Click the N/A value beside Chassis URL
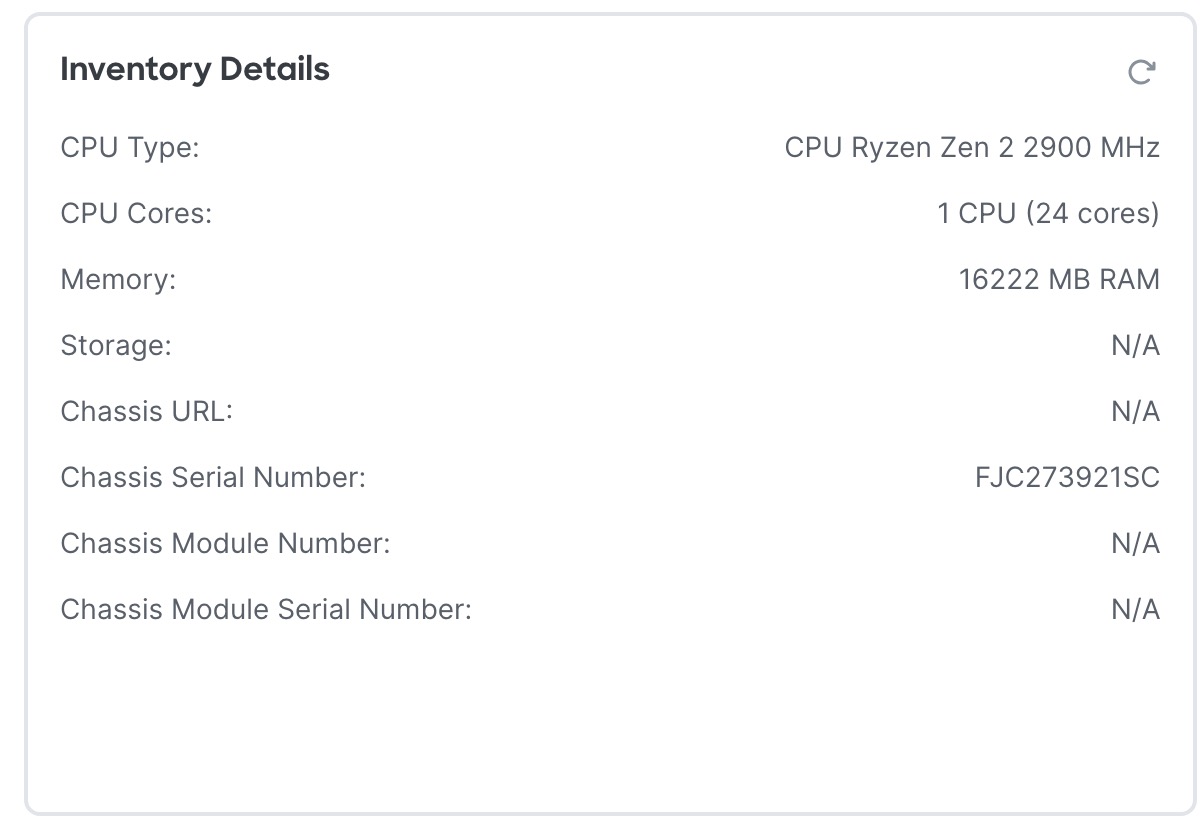 (x=1135, y=412)
